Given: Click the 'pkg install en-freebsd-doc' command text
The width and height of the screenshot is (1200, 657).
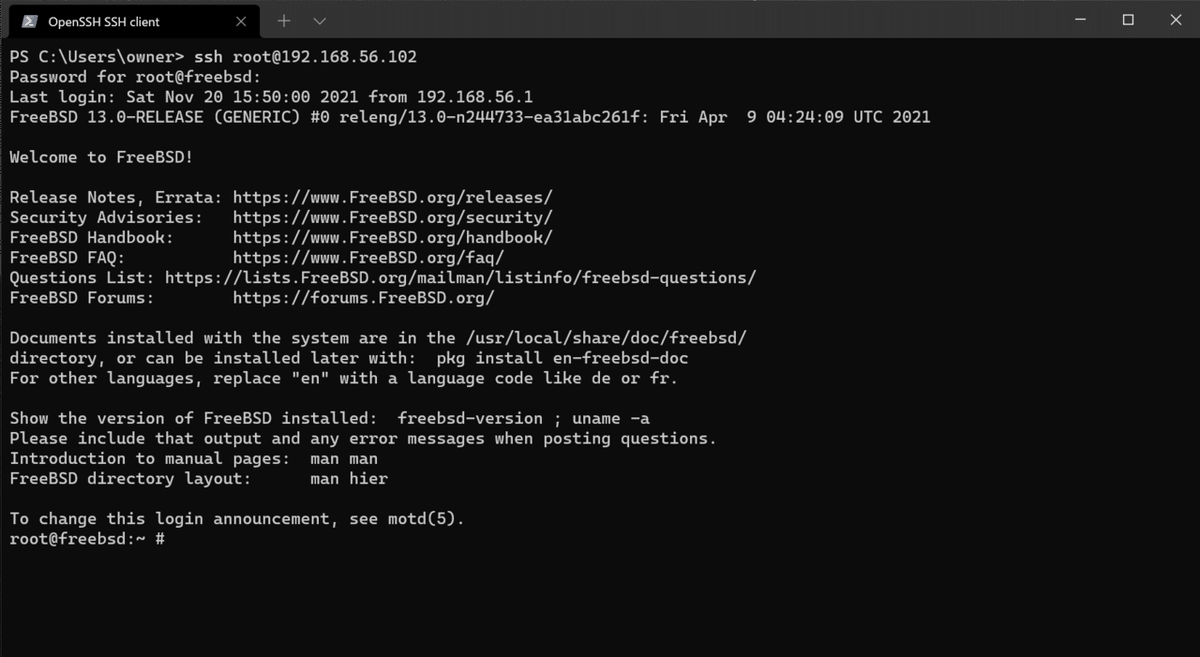Looking at the screenshot, I should click(562, 358).
